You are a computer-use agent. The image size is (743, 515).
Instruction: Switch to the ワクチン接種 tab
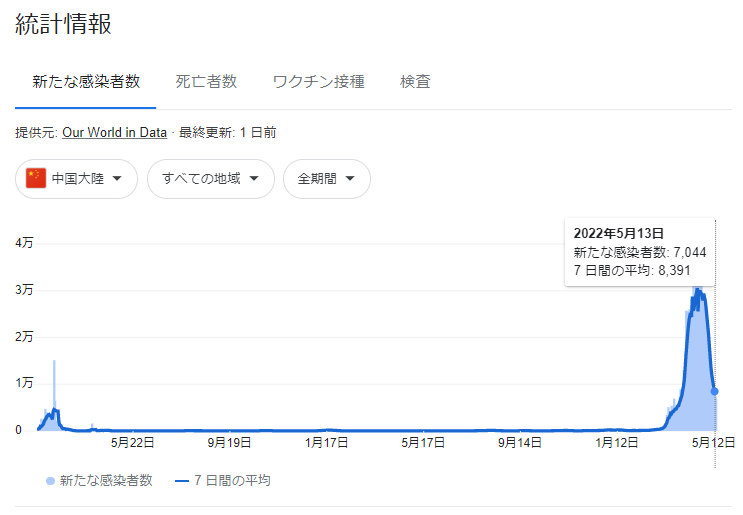318,82
